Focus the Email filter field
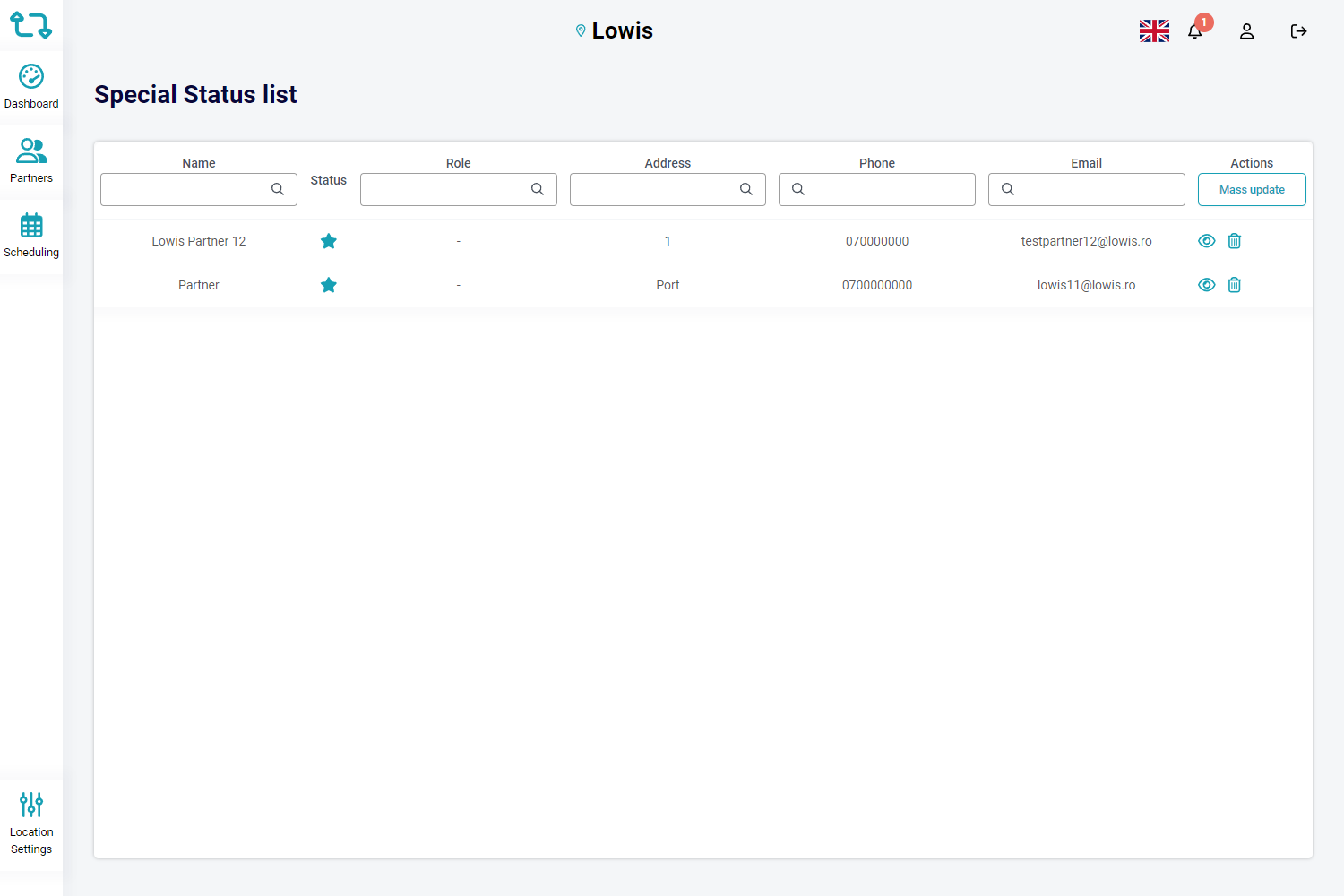 (1087, 189)
